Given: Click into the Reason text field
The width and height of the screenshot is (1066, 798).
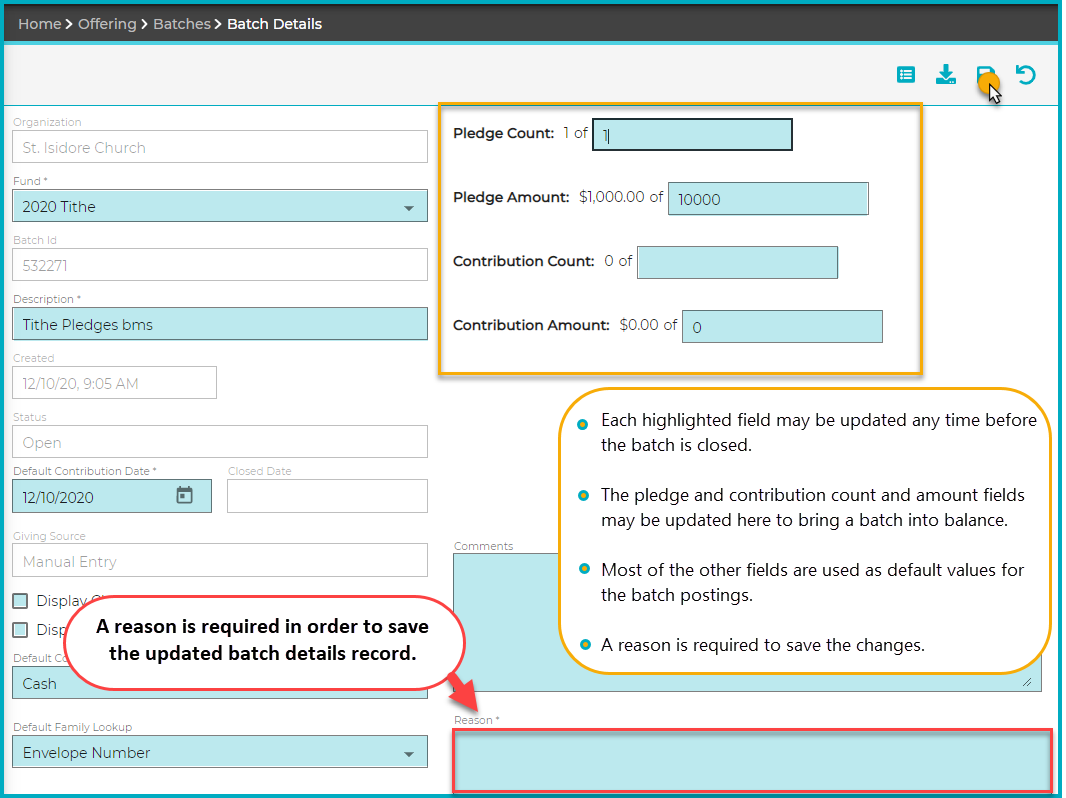Looking at the screenshot, I should (x=753, y=761).
